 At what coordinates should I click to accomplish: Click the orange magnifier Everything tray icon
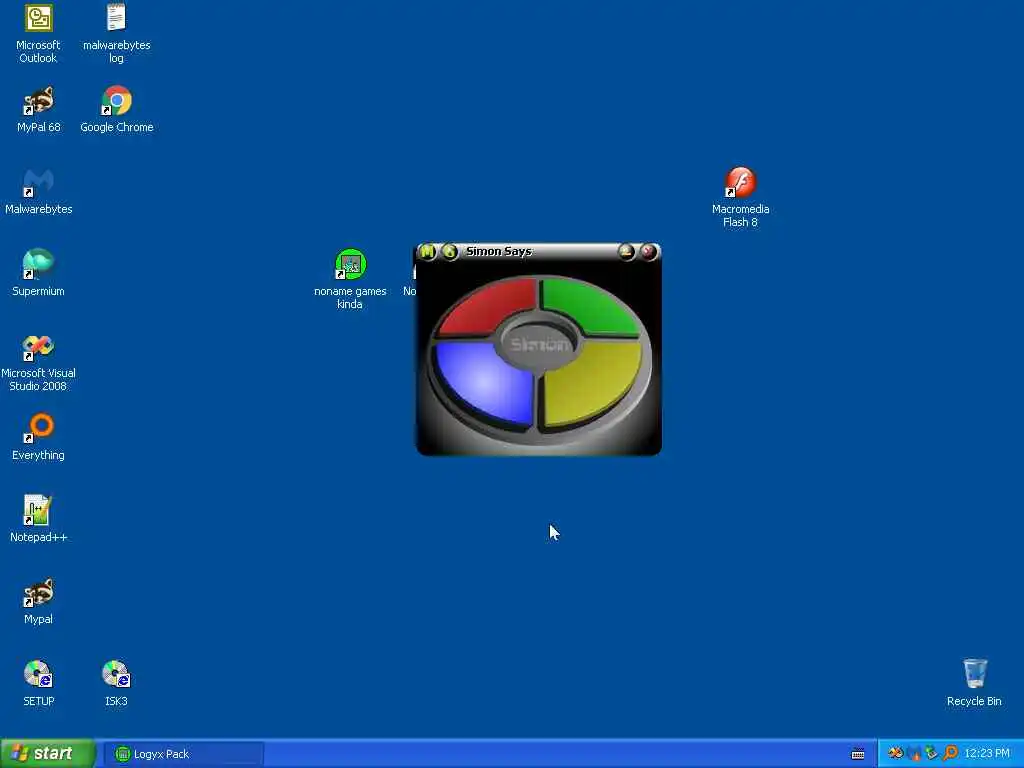click(x=950, y=754)
